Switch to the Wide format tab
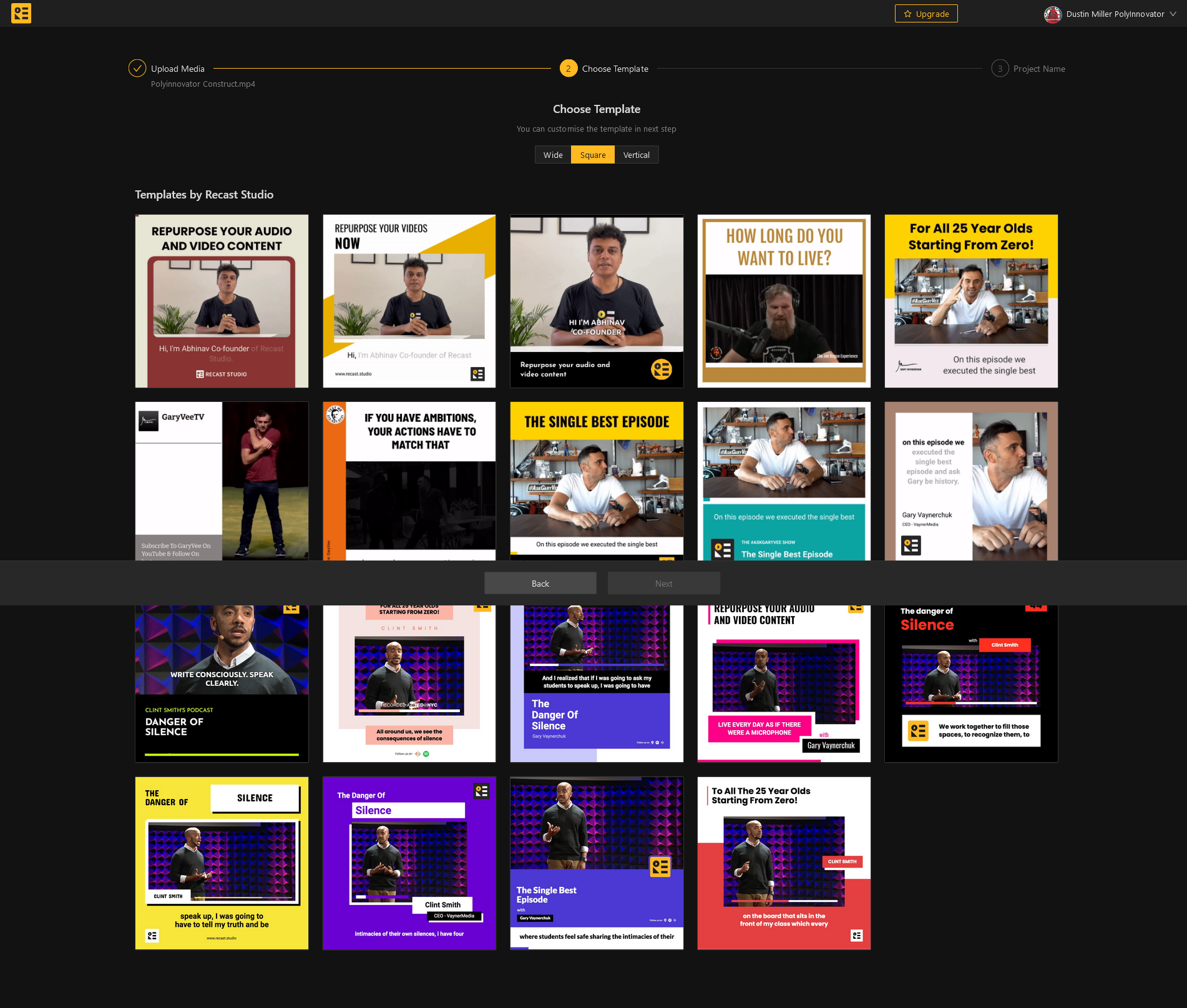The height and width of the screenshot is (1008, 1187). 553,155
